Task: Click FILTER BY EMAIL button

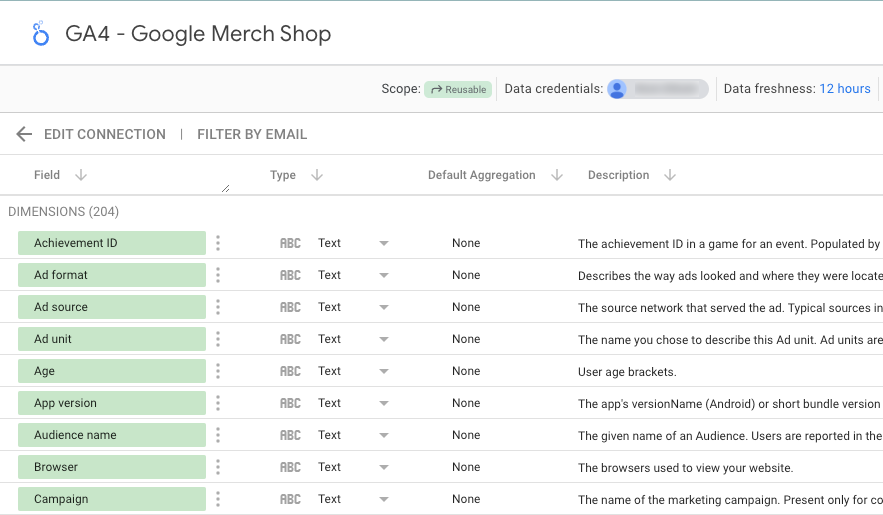Action: tap(252, 134)
